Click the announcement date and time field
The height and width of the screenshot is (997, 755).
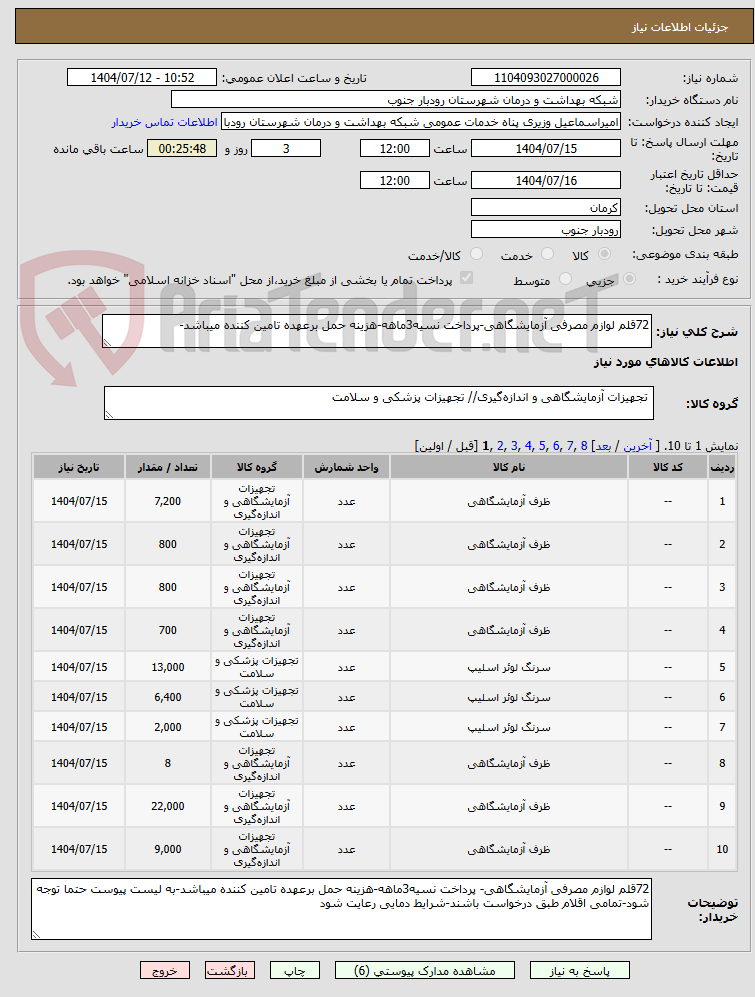click(x=142, y=78)
